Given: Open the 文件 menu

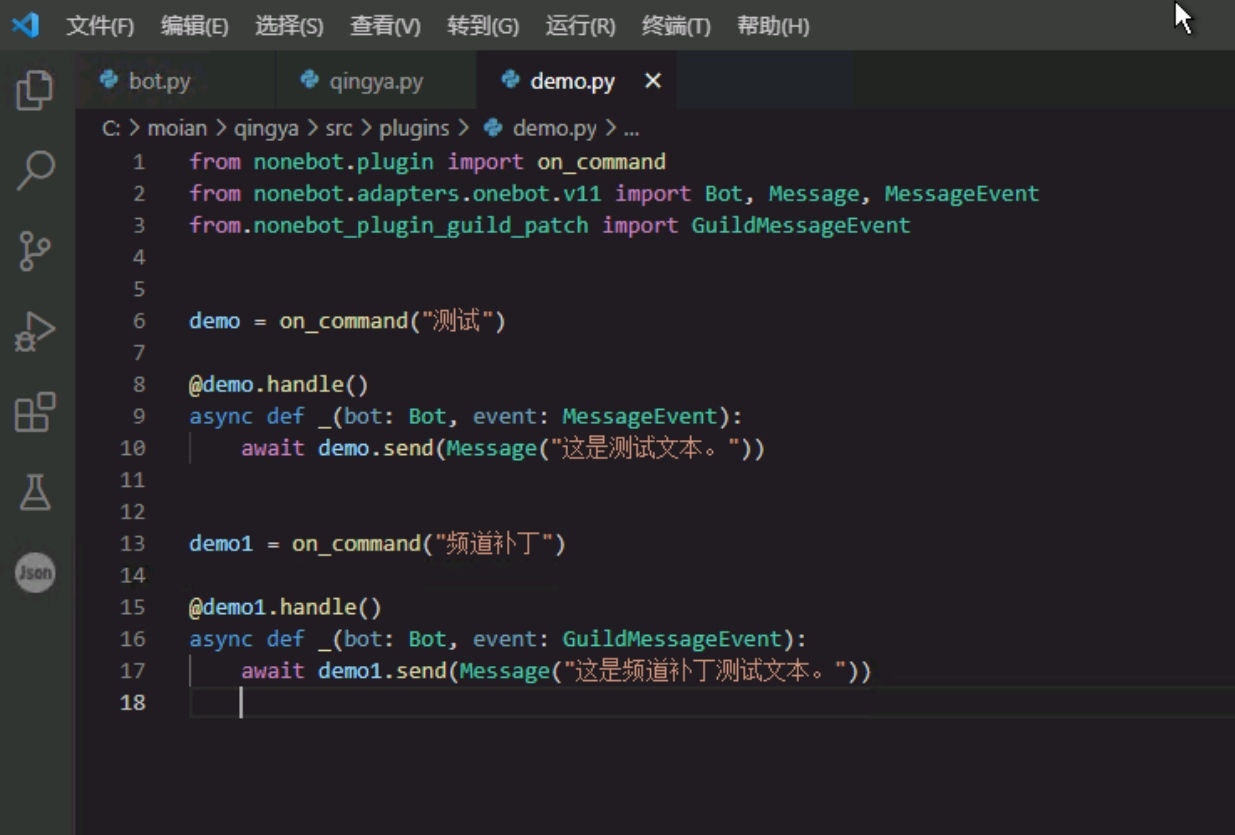Looking at the screenshot, I should 101,27.
